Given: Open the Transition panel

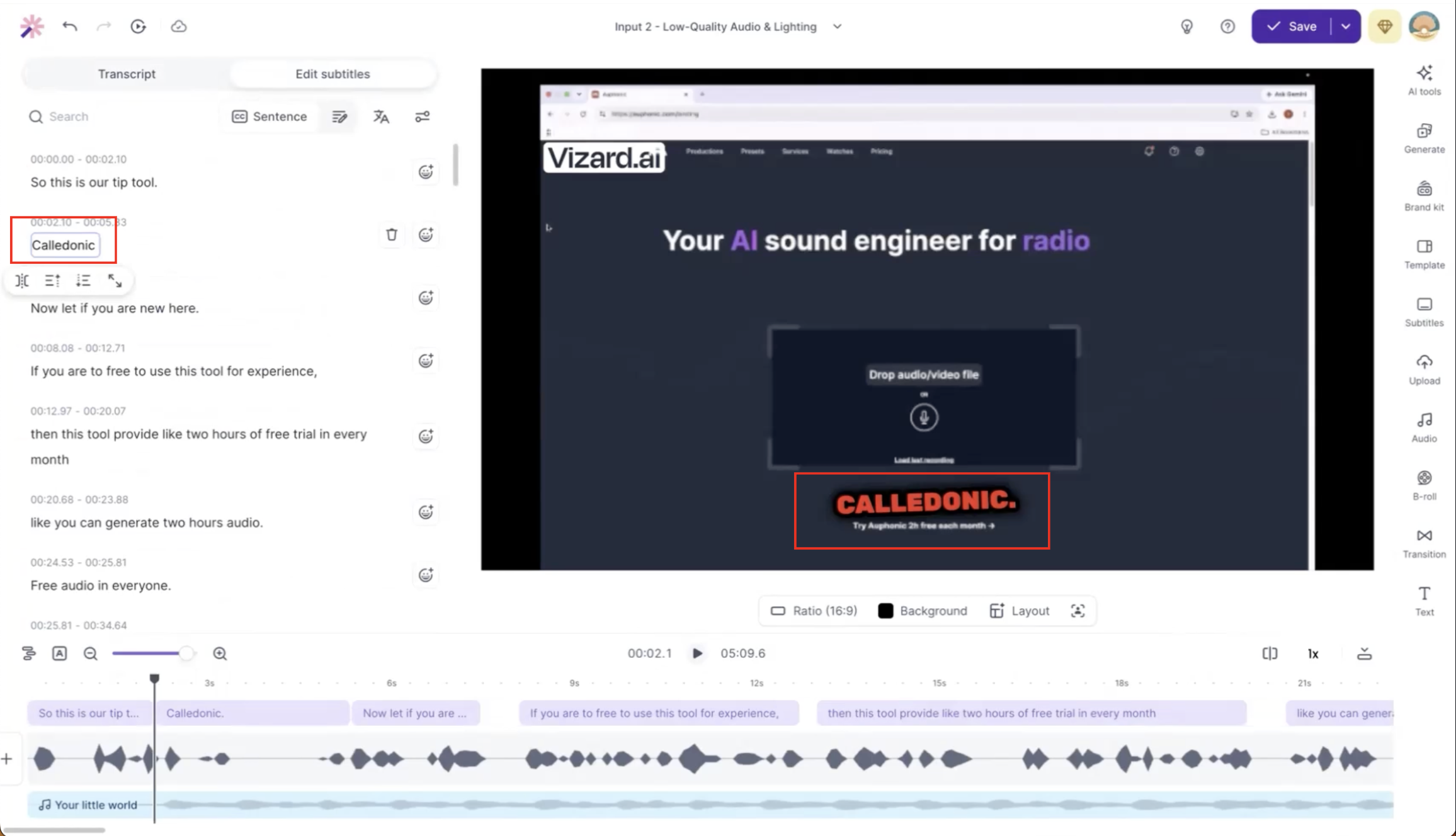Looking at the screenshot, I should click(1424, 544).
